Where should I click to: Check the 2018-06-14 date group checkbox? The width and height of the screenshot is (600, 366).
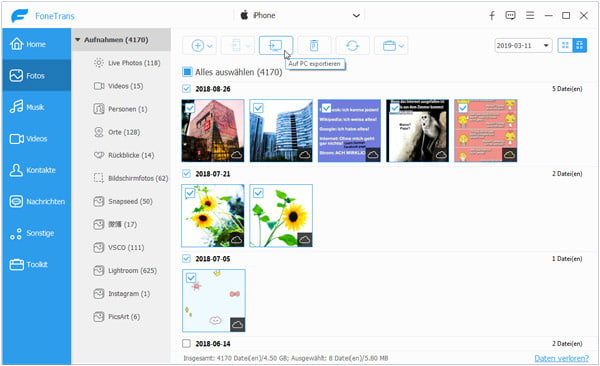click(186, 343)
